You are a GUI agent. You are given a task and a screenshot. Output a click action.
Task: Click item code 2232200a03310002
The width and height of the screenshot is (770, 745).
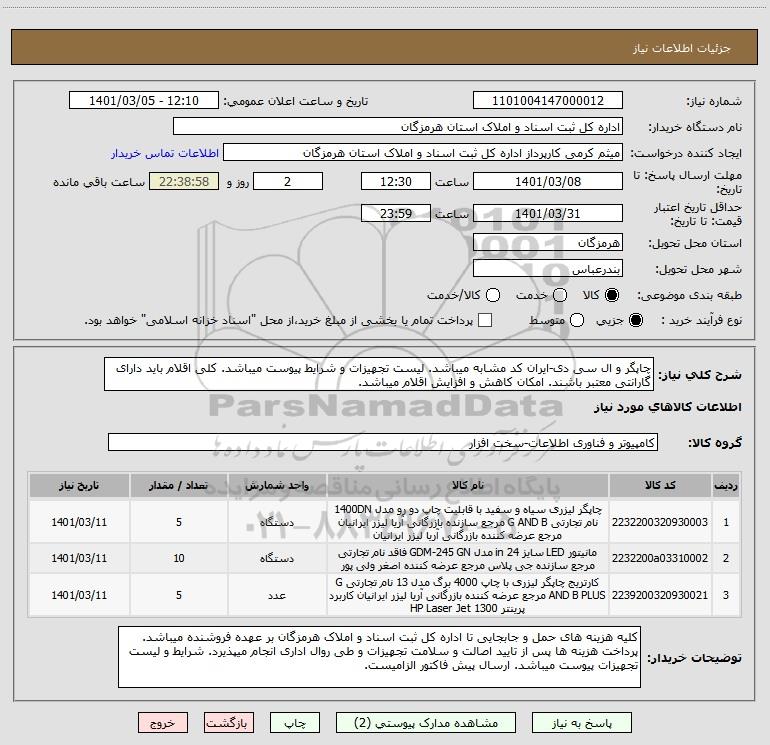(x=660, y=558)
